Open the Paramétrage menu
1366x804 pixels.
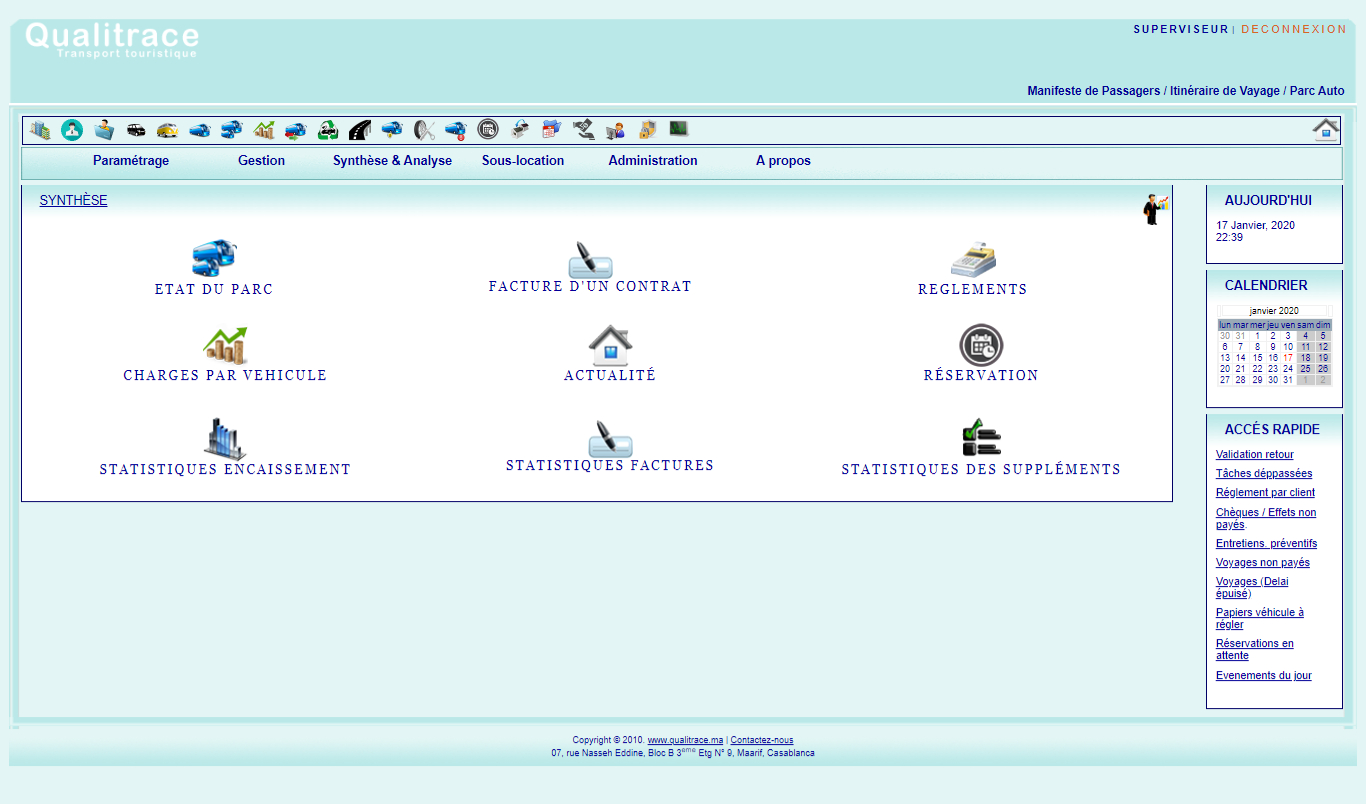(131, 161)
